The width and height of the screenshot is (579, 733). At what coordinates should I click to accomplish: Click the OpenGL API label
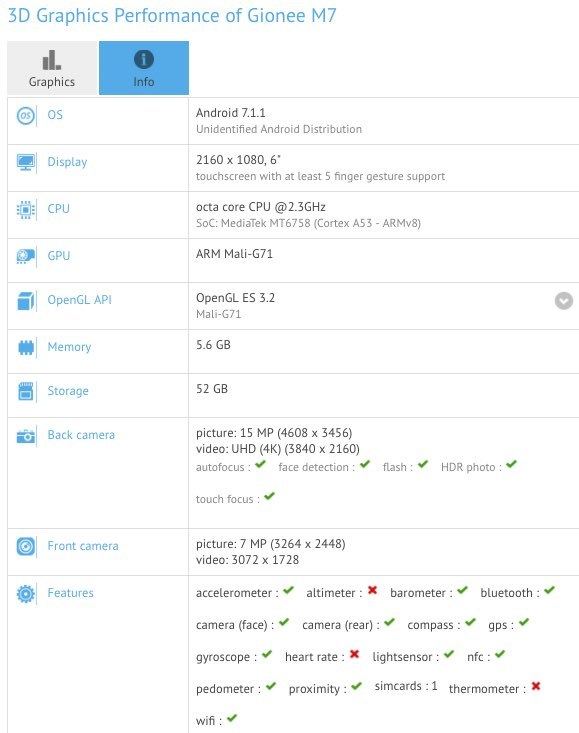click(79, 300)
